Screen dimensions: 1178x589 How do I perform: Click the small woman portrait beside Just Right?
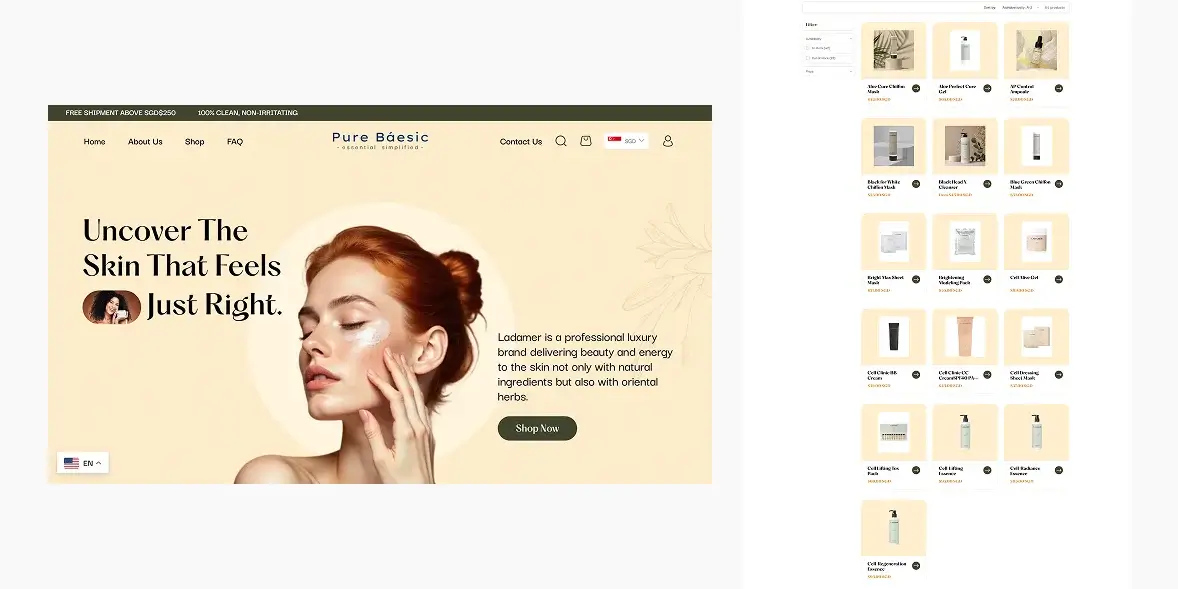[x=112, y=307]
